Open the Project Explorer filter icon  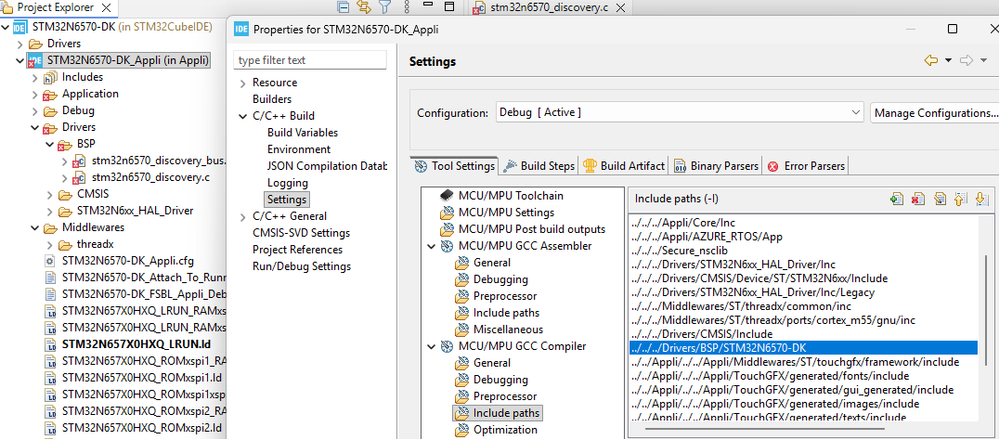[385, 8]
